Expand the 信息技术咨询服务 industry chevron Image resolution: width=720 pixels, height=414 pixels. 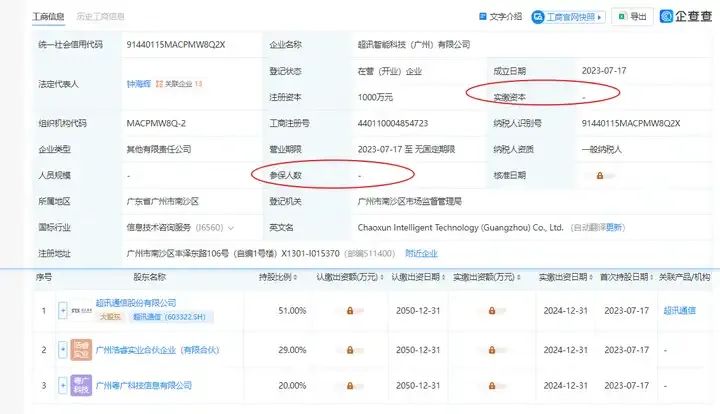(x=231, y=228)
